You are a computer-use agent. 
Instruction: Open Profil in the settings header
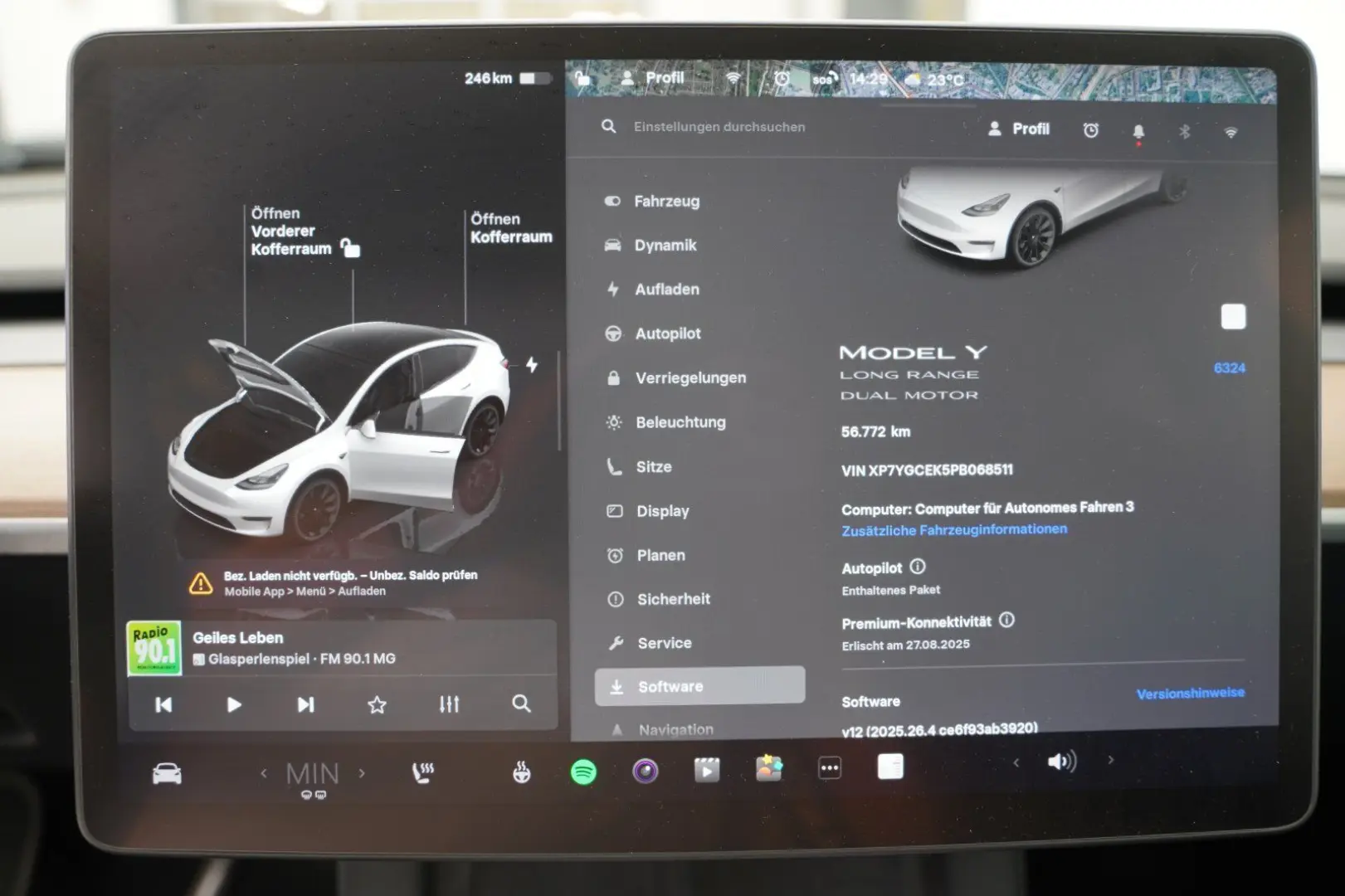pyautogui.click(x=1018, y=129)
